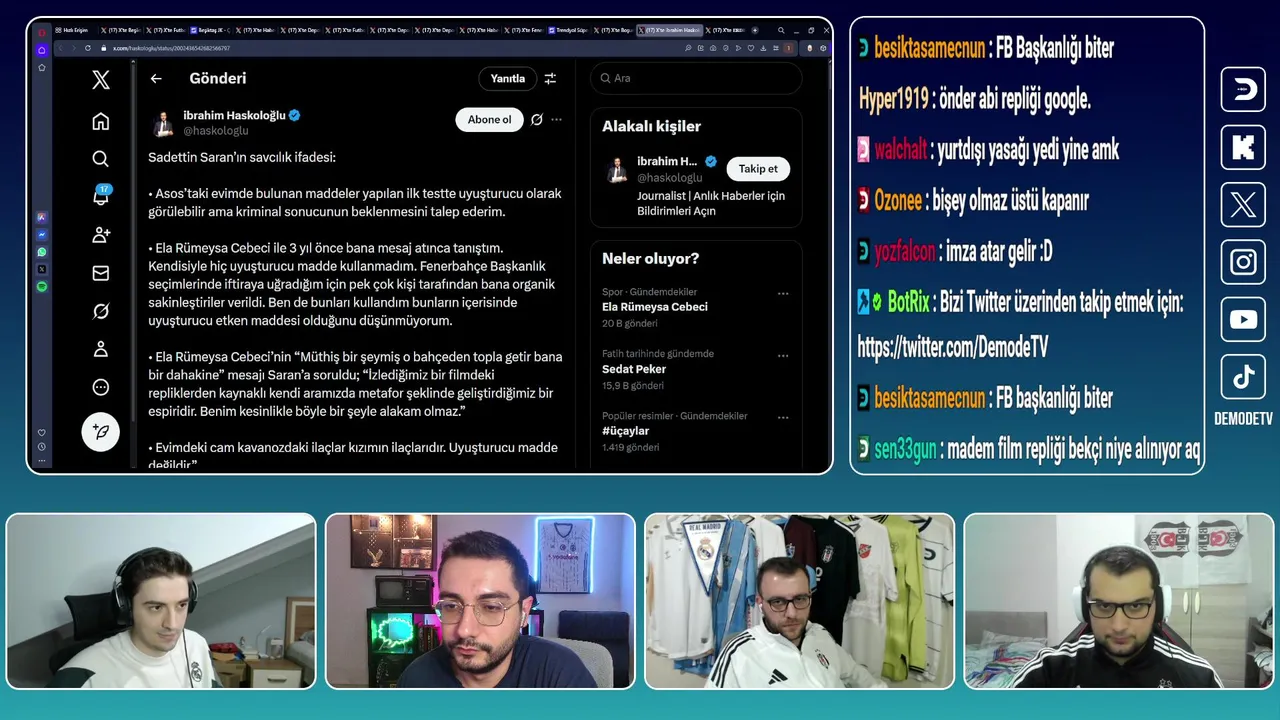The image size is (1280, 720).
Task: Click chat username yozfalcon
Action: pyautogui.click(x=905, y=252)
